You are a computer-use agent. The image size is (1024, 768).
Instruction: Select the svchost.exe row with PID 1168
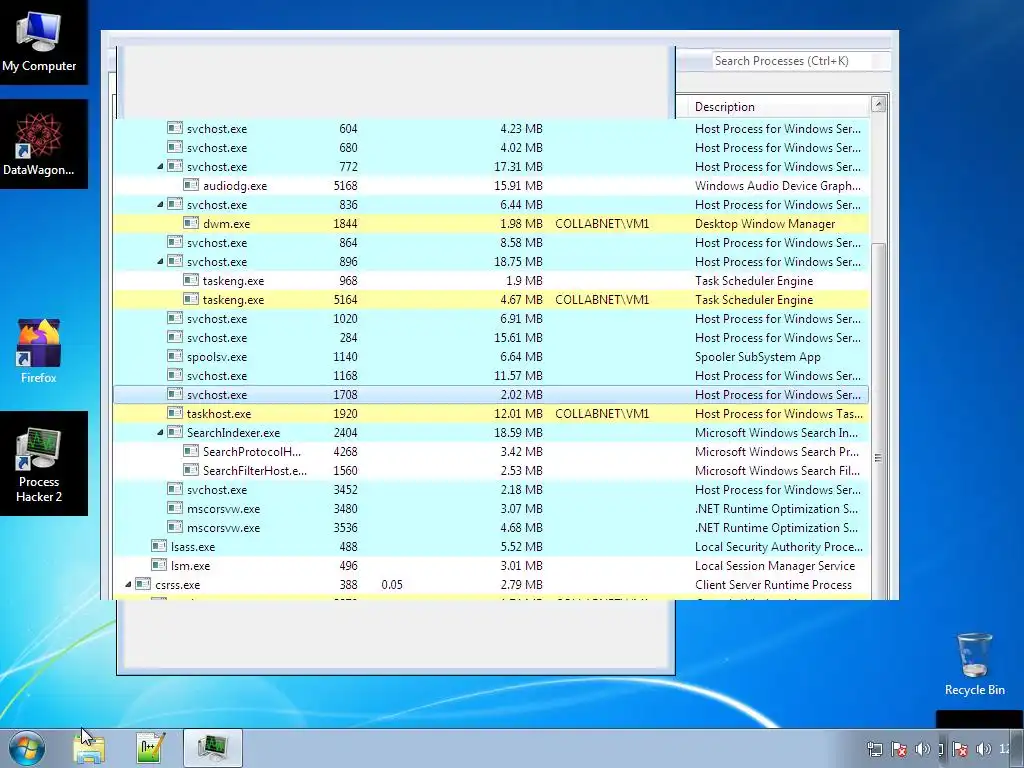(x=491, y=376)
